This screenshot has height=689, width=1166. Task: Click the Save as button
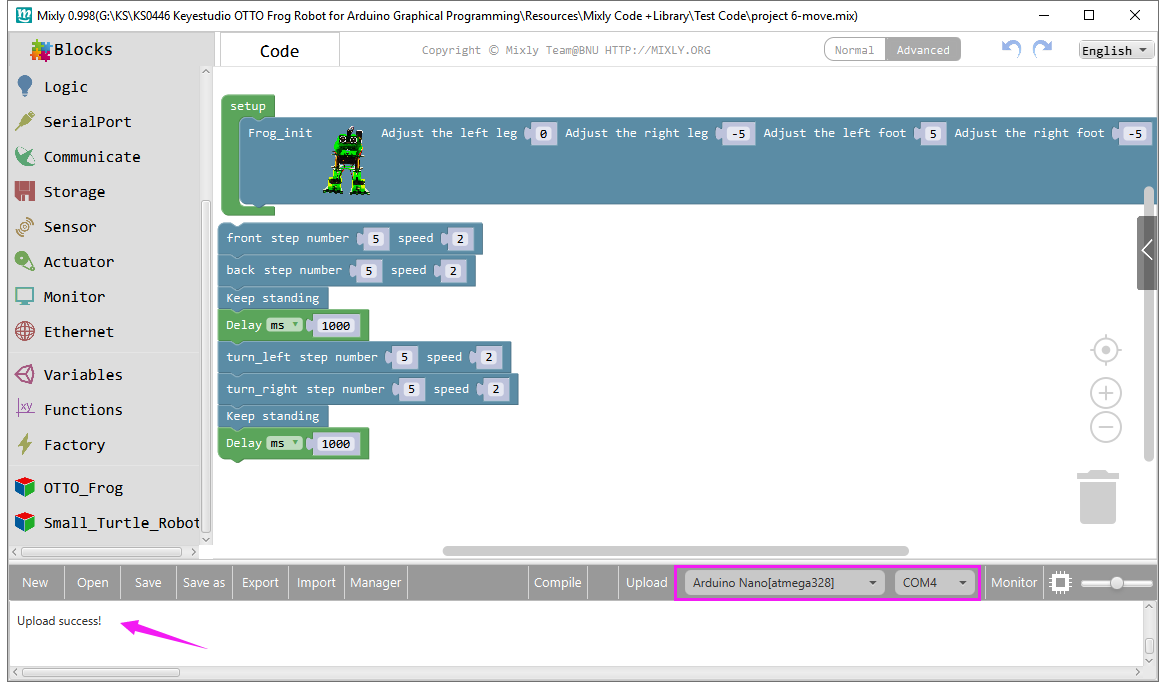(204, 583)
